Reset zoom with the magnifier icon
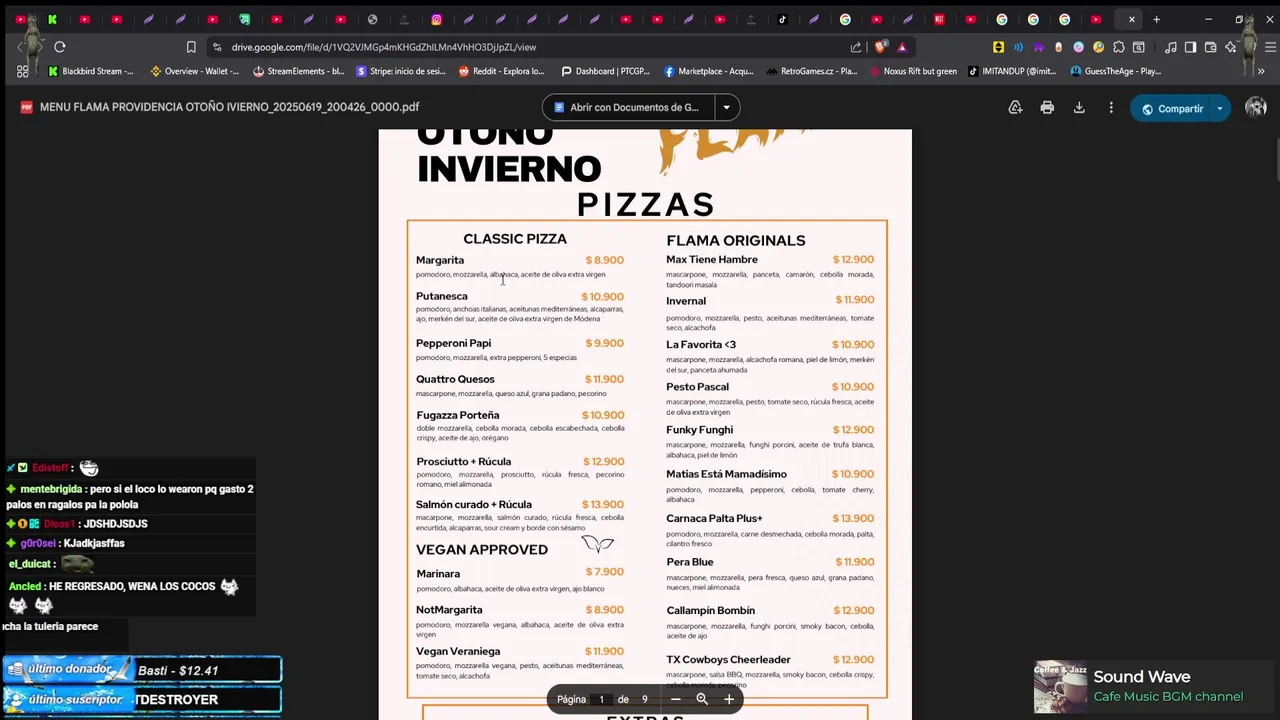This screenshot has height=720, width=1280. 702,699
